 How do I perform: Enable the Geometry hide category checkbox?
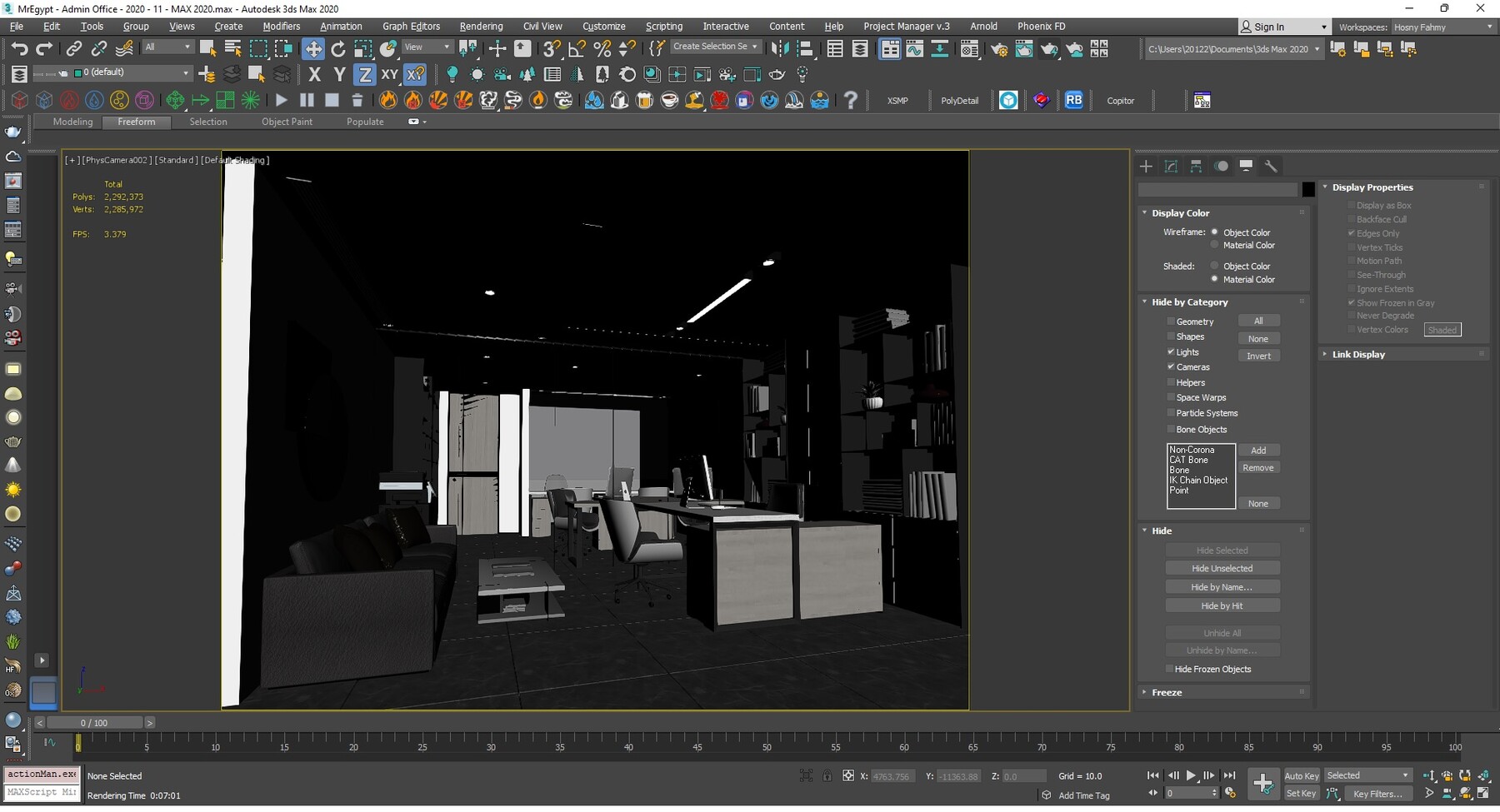pos(1172,321)
